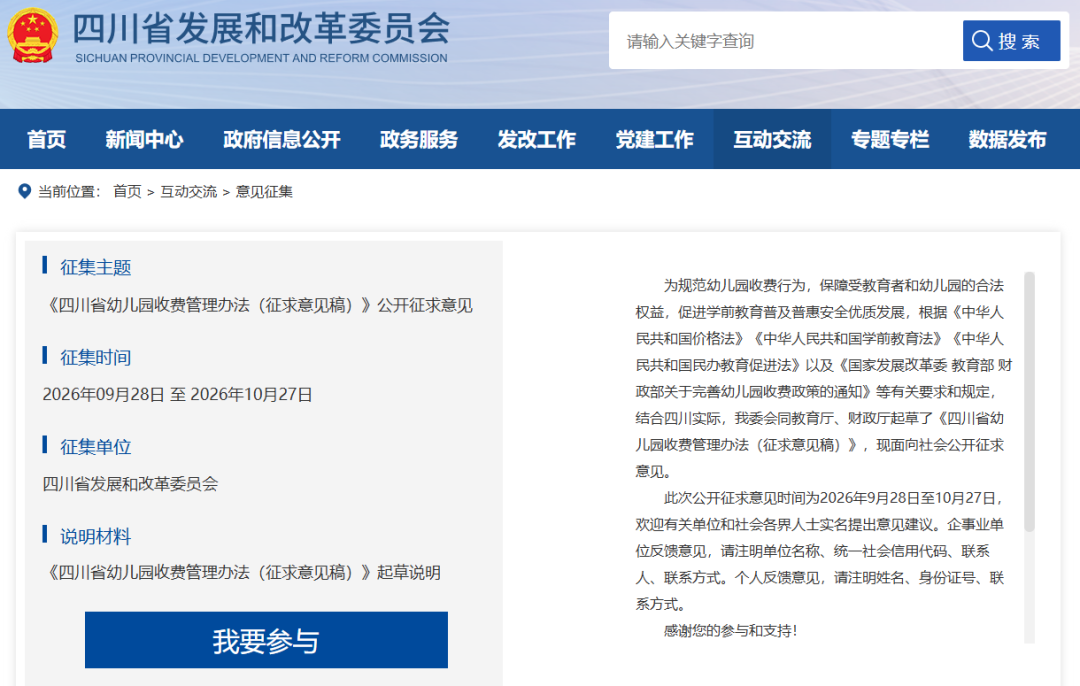
Task: Open the 起草说明 explanatory material link
Action: coord(242,572)
